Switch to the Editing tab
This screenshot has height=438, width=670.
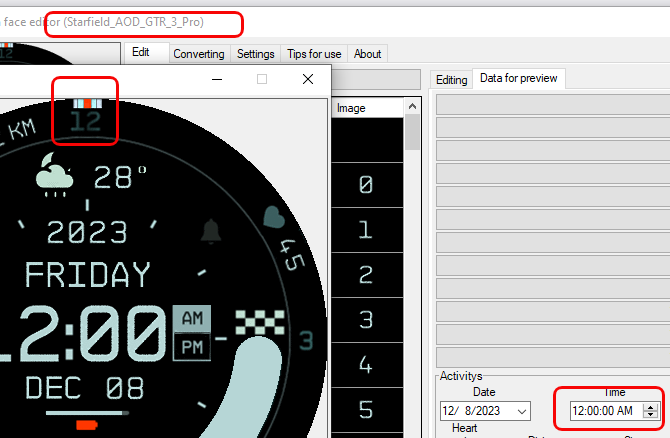(x=451, y=80)
